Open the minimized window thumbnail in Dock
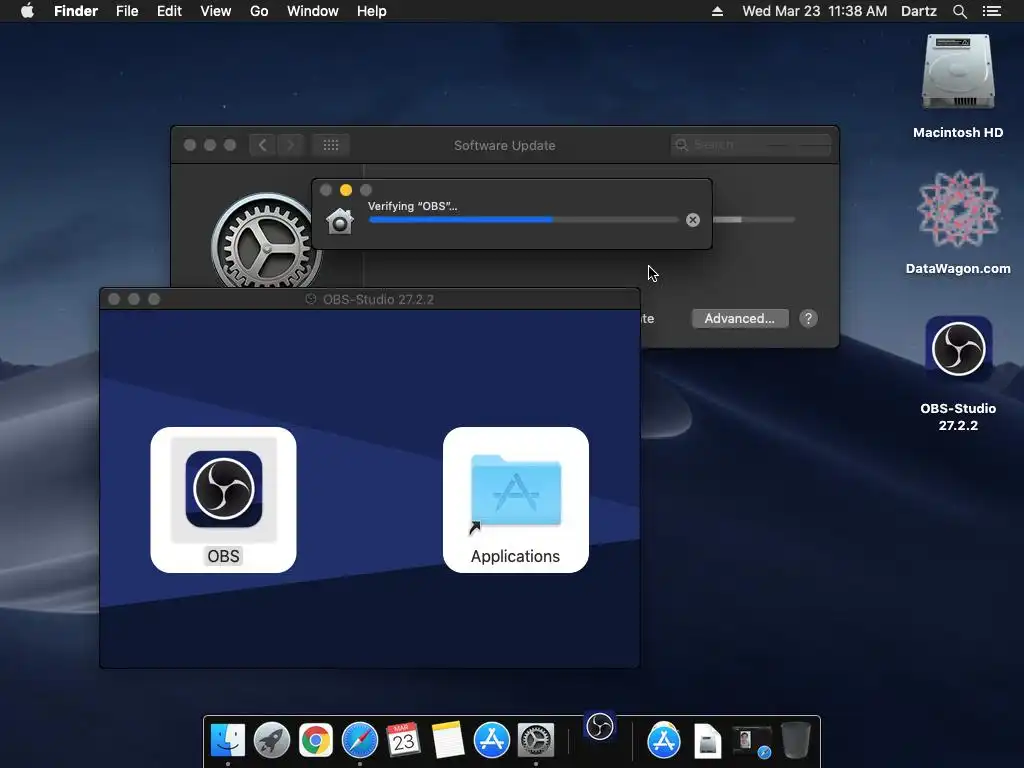 (x=751, y=741)
